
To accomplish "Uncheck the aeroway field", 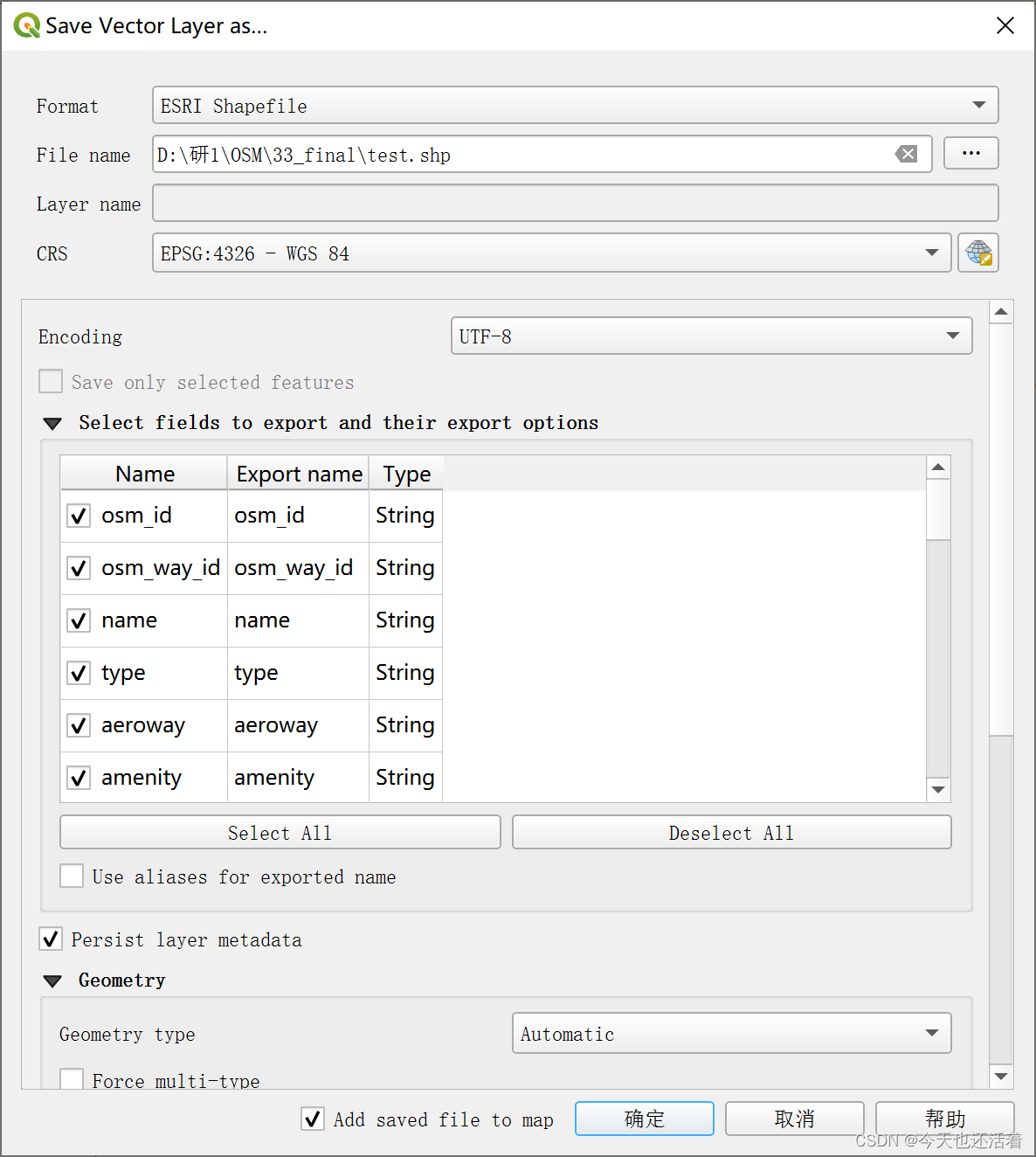I will coord(78,725).
